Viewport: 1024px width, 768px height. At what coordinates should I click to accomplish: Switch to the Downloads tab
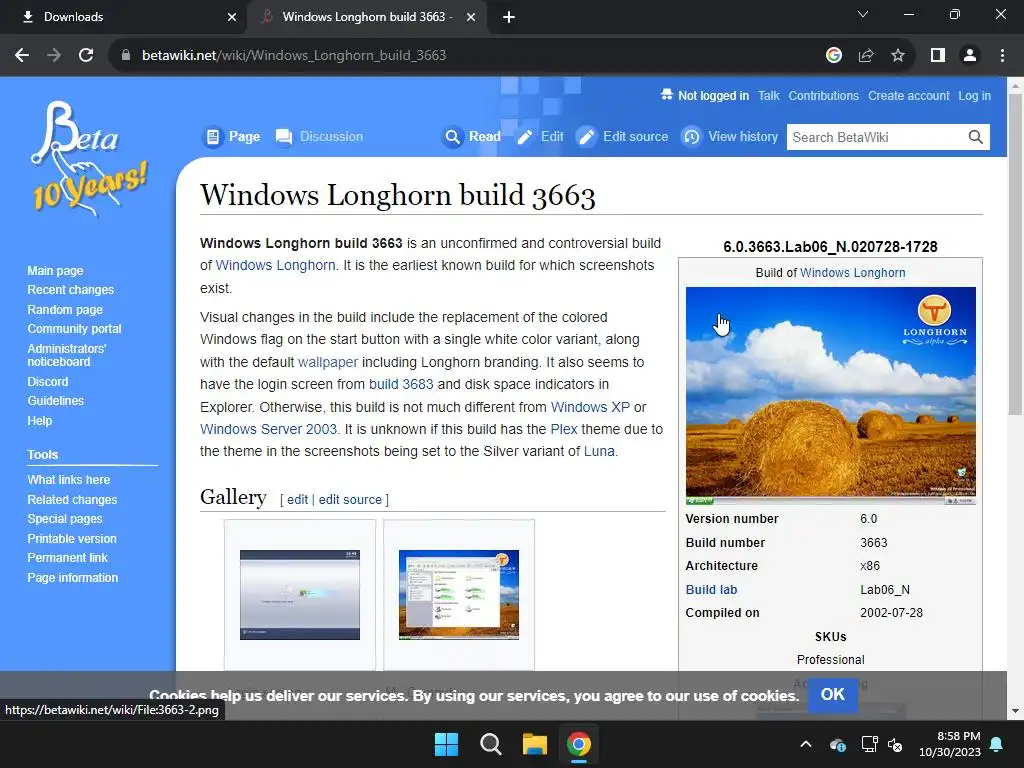[x=123, y=17]
